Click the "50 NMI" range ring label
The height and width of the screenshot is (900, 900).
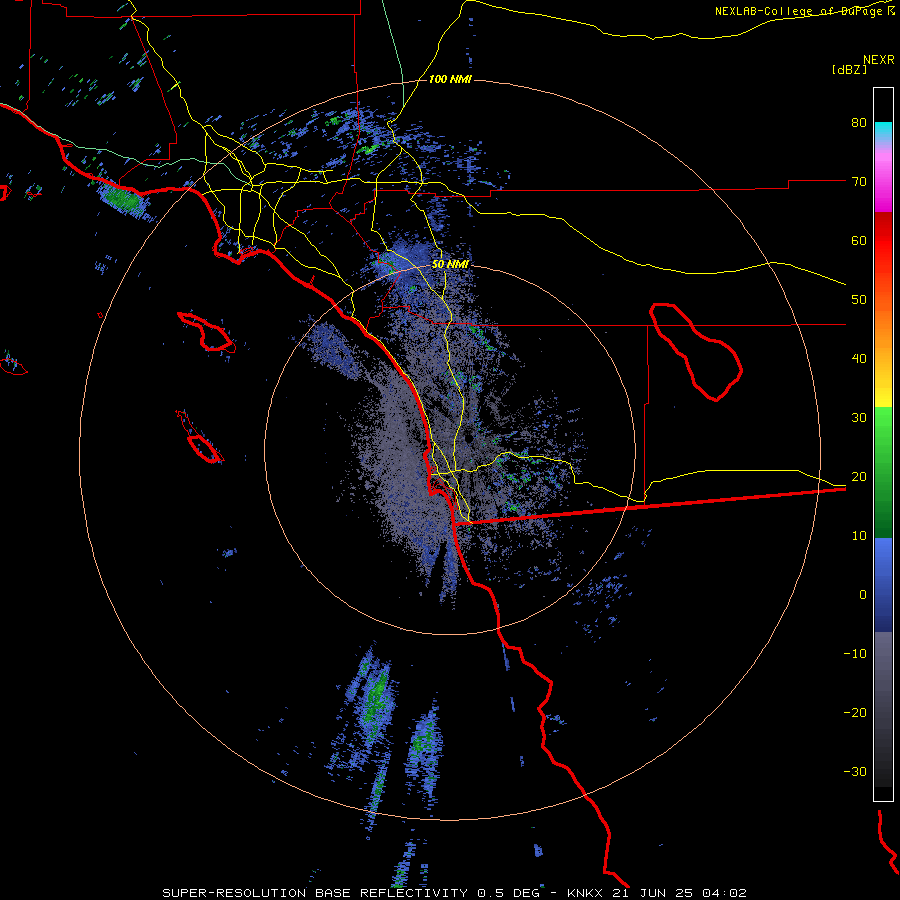coord(450,265)
